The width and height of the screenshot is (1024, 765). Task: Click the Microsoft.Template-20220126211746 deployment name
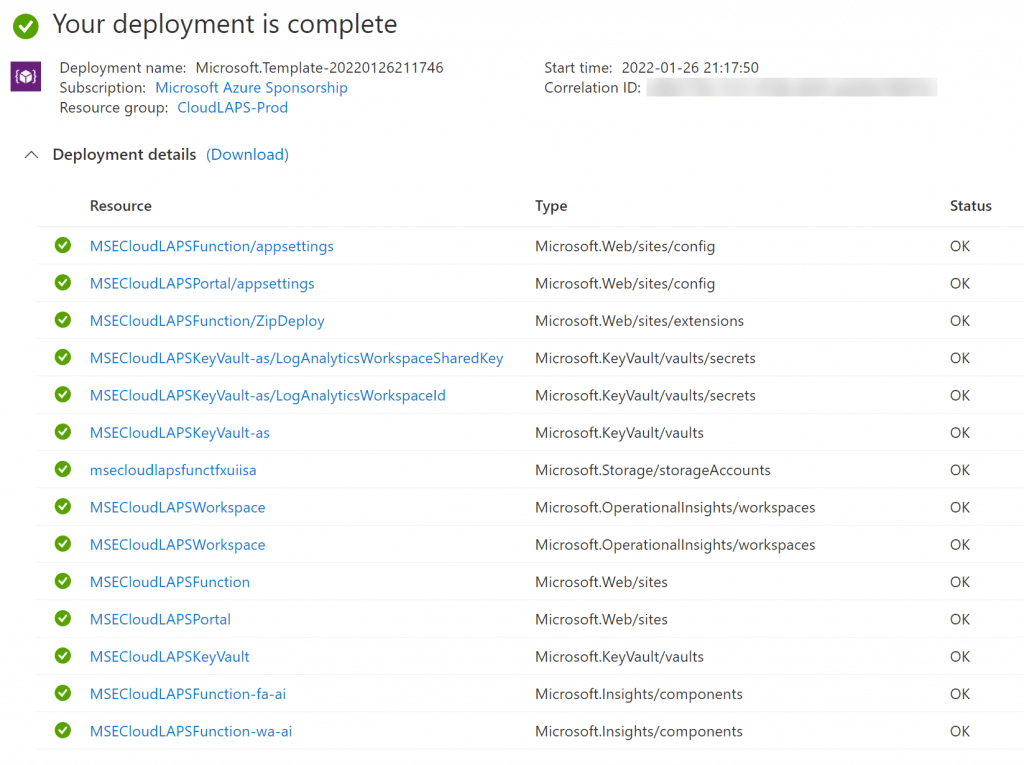(319, 67)
